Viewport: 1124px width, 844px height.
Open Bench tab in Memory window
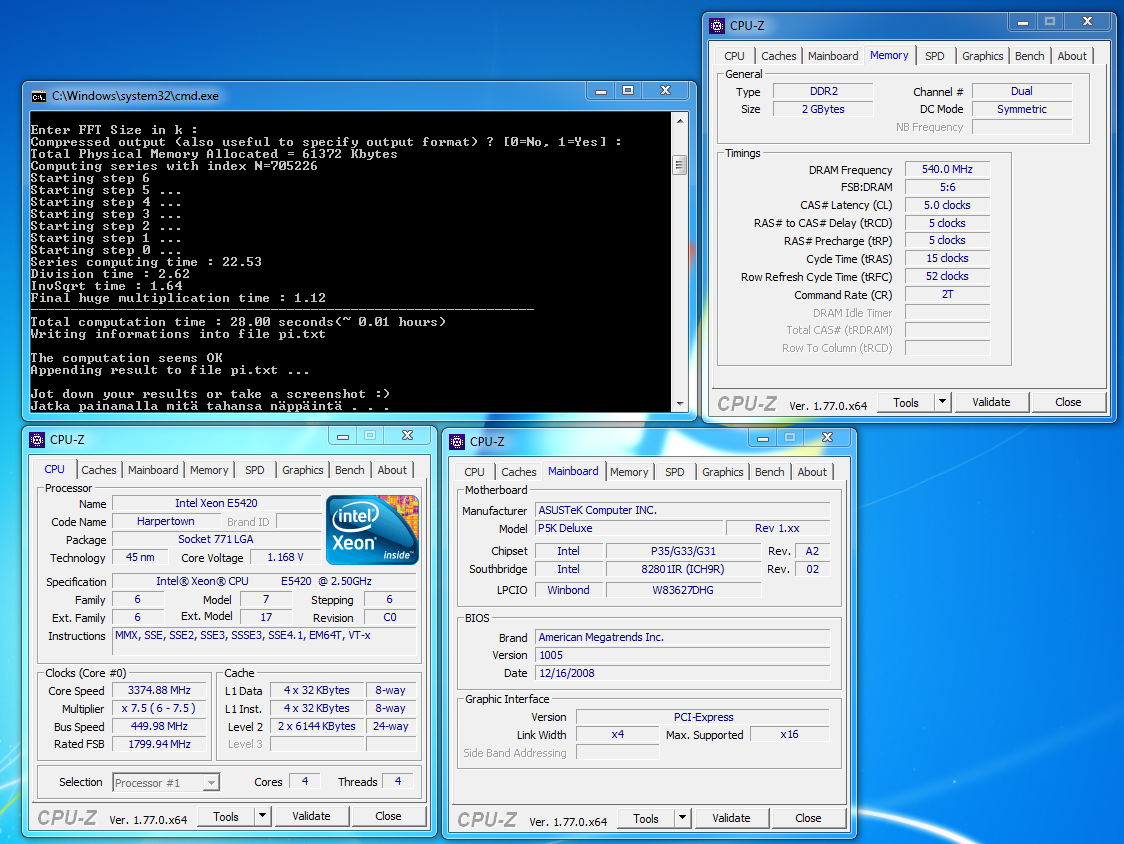point(1029,56)
